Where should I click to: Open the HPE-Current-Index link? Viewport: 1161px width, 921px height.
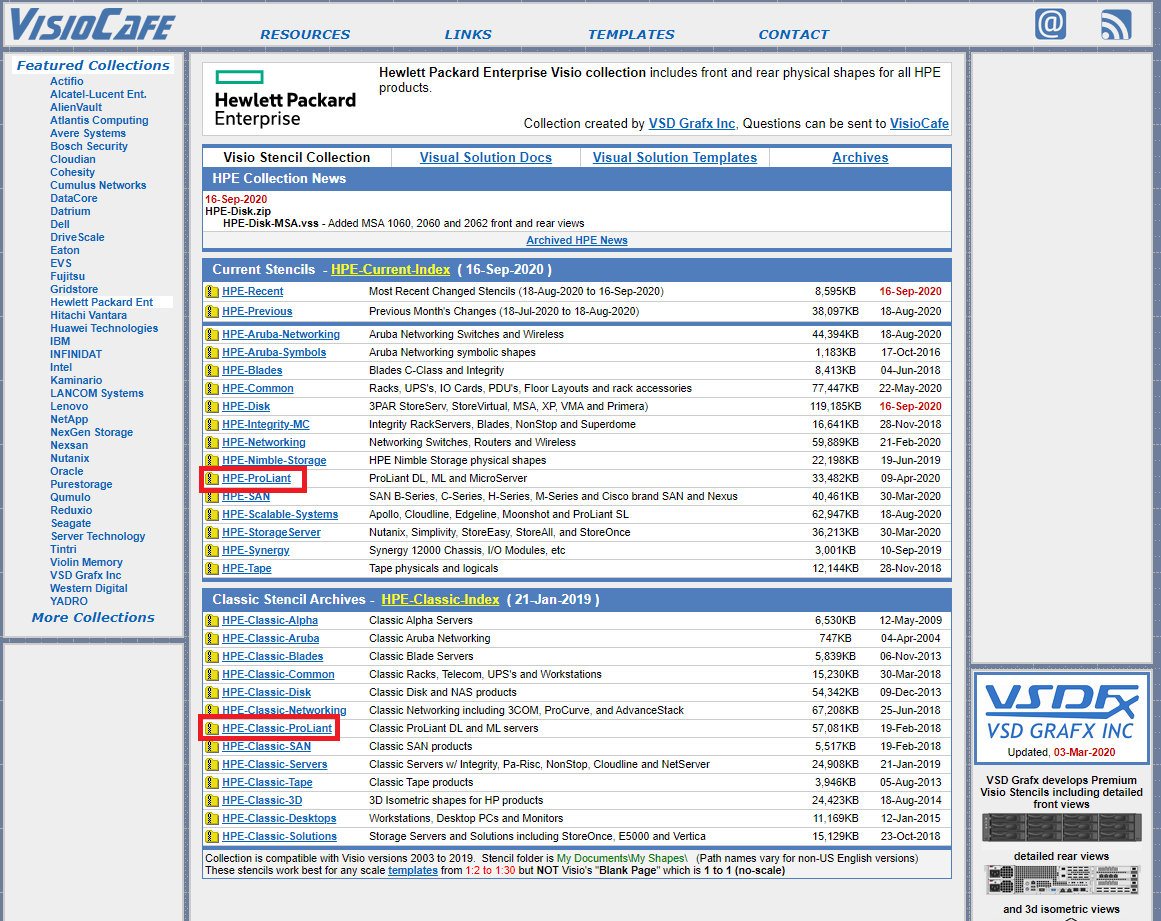(390, 269)
